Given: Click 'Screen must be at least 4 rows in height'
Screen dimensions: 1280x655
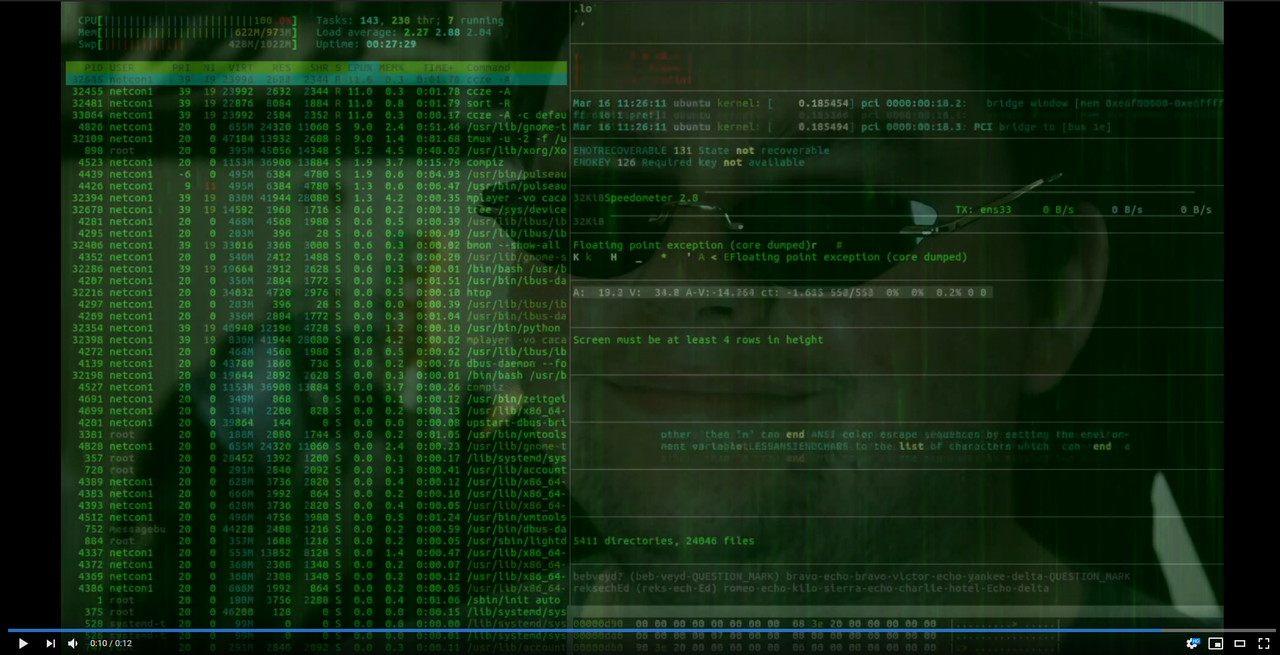Looking at the screenshot, I should click(698, 340).
